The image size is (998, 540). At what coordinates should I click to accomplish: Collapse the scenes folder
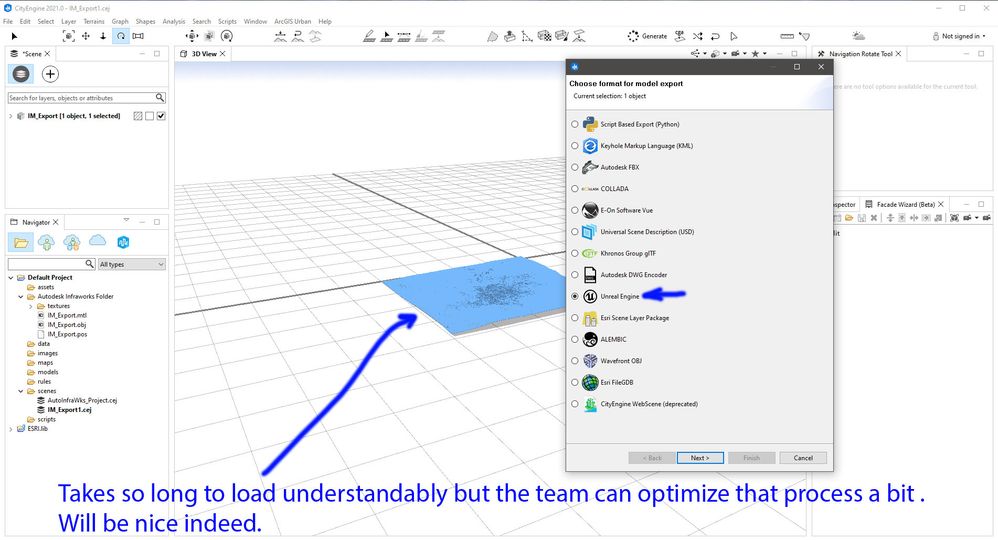click(21, 391)
